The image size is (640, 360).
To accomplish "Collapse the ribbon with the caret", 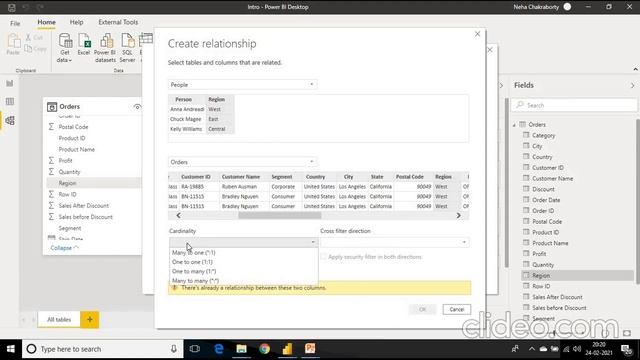I will pos(635,69).
